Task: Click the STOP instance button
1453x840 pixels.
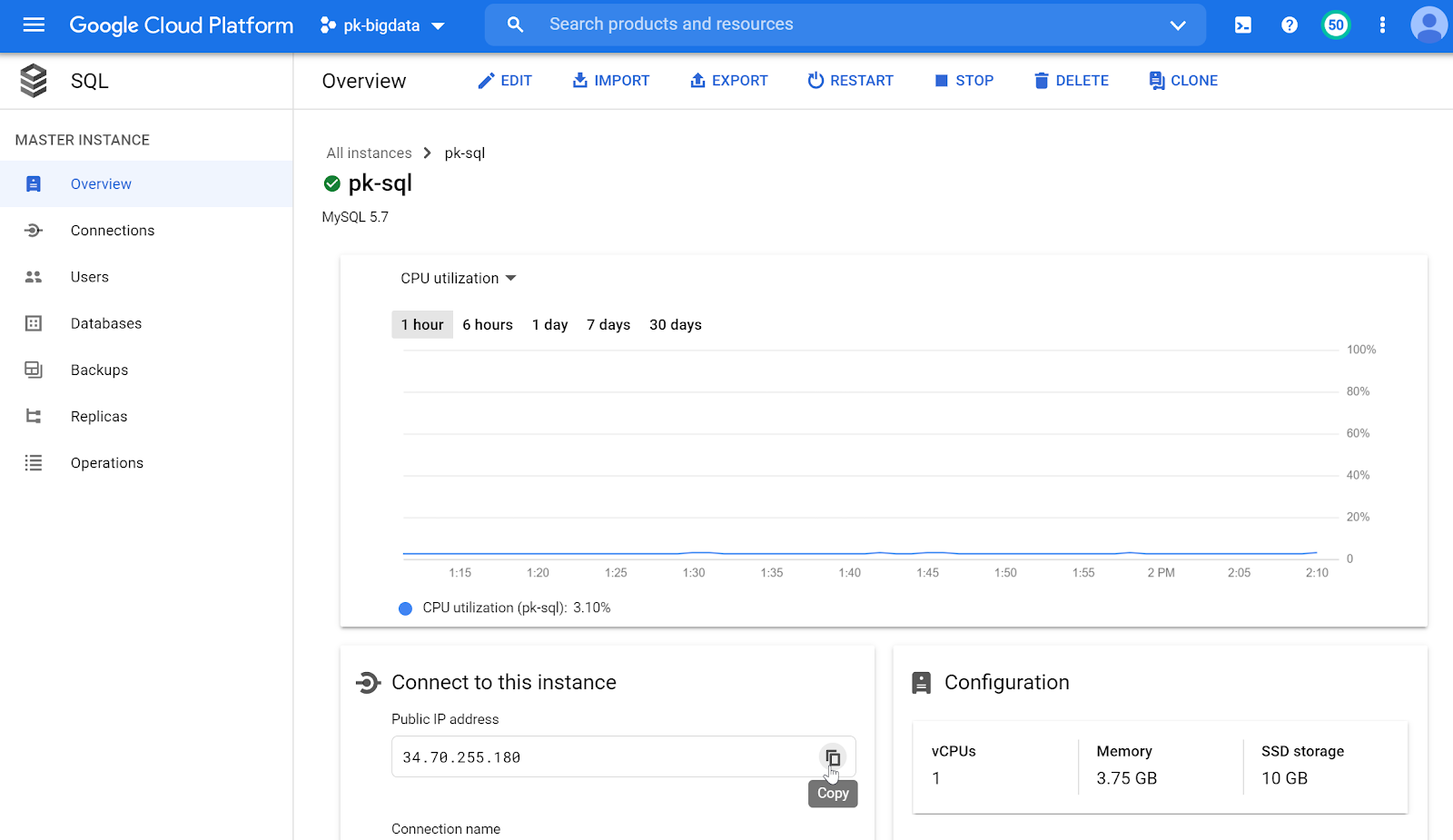Action: point(964,81)
